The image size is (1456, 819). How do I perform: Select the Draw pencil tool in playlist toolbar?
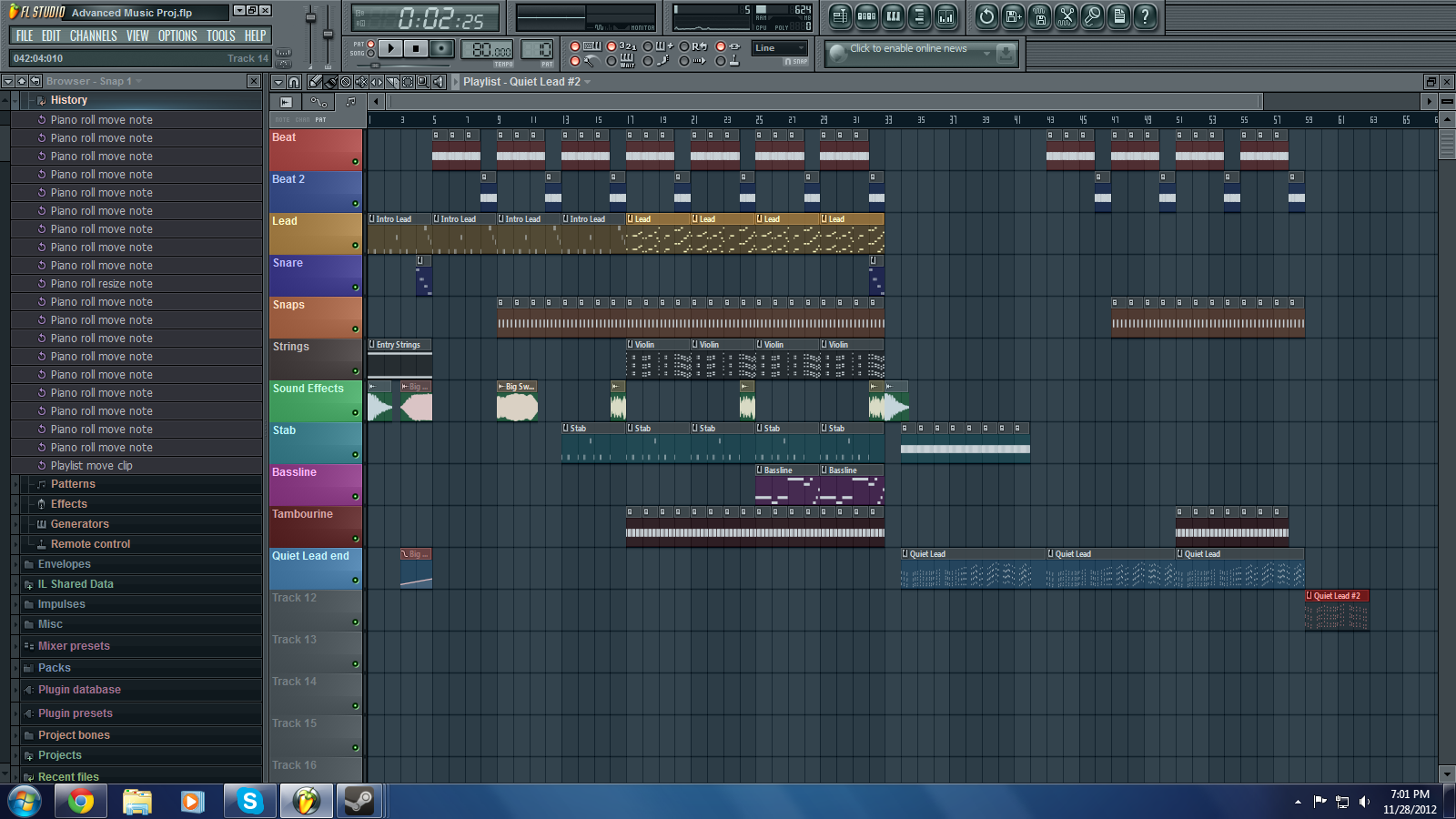315,82
